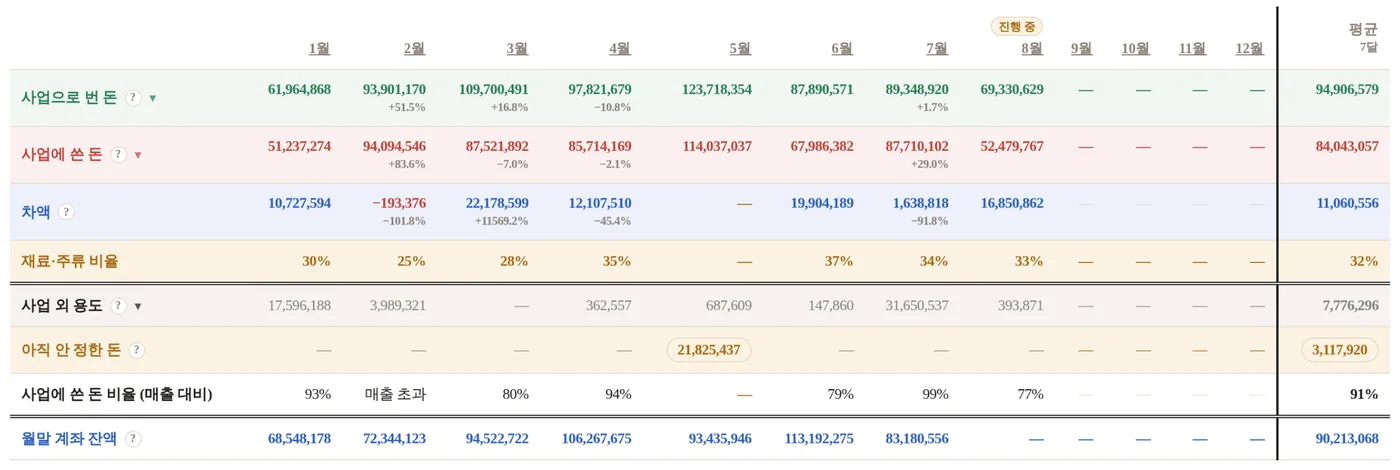Select the 10월 column header
Viewport: 1400px width, 470px height.
pos(1135,48)
